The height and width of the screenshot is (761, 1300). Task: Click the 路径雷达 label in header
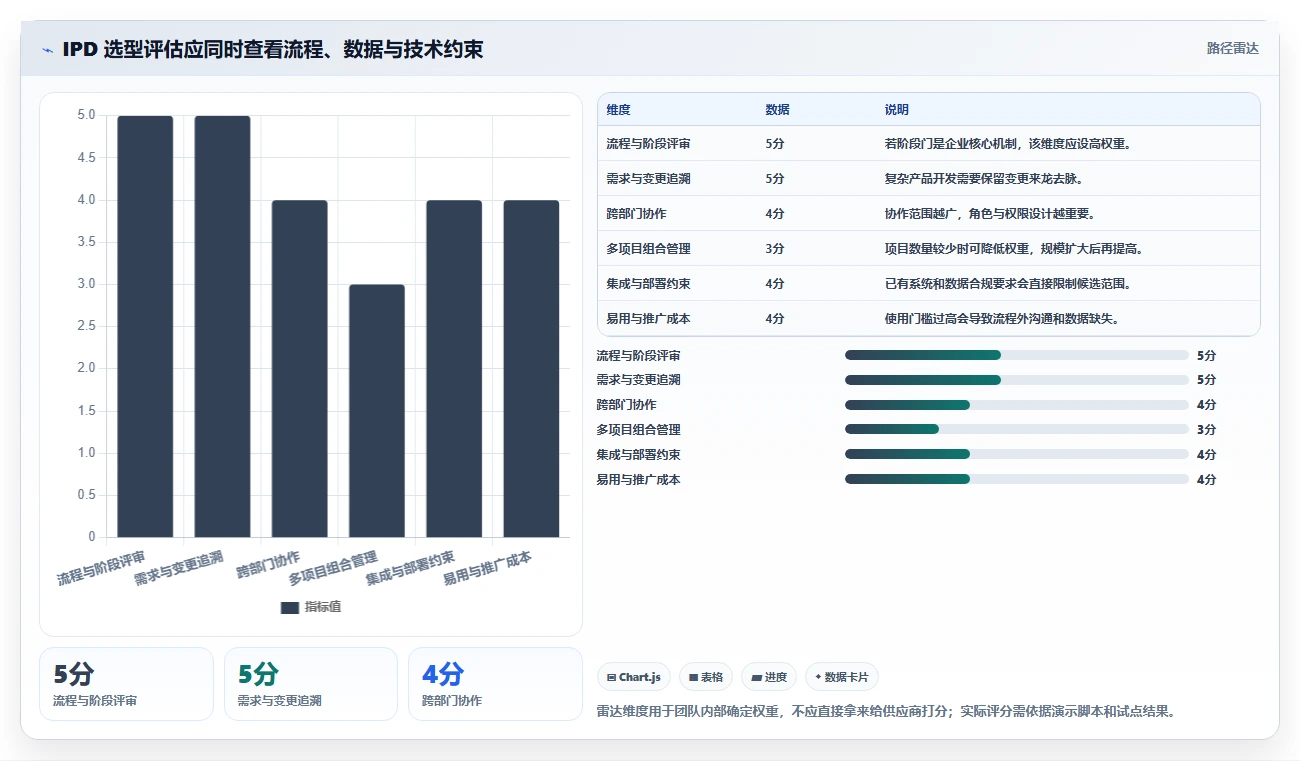tap(1232, 48)
